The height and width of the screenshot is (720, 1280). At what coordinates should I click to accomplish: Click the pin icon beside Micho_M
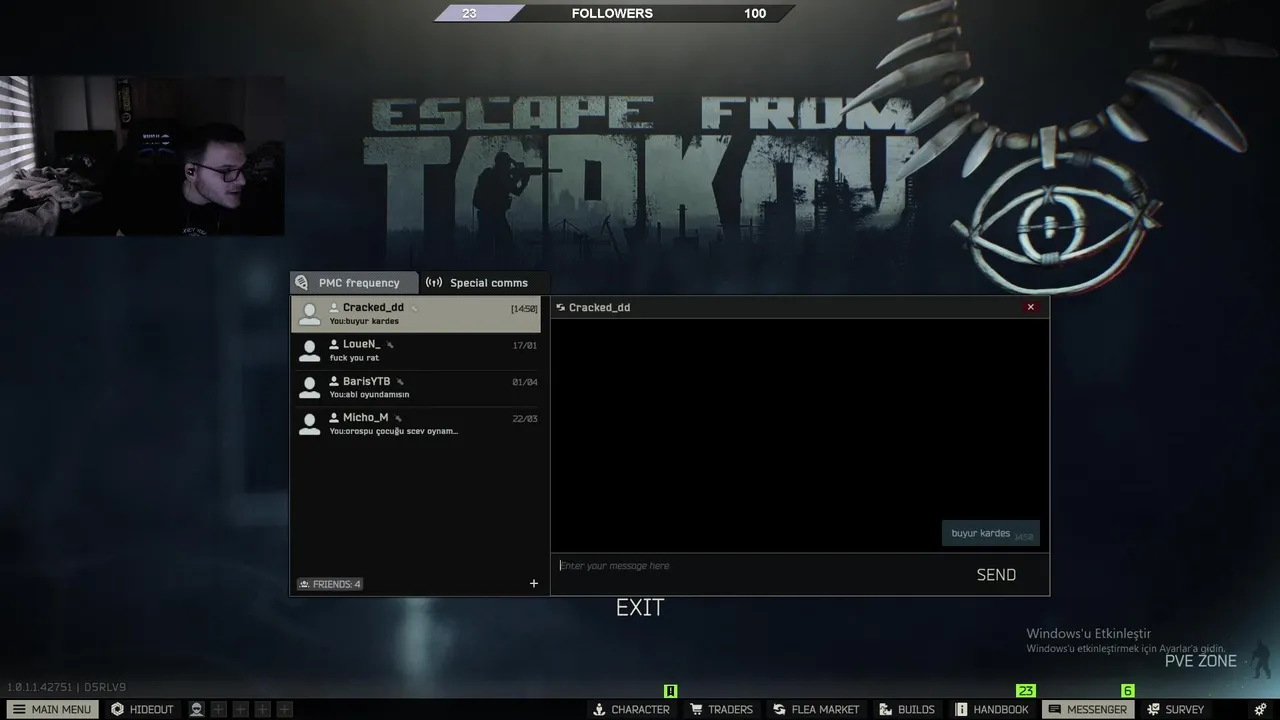398,418
